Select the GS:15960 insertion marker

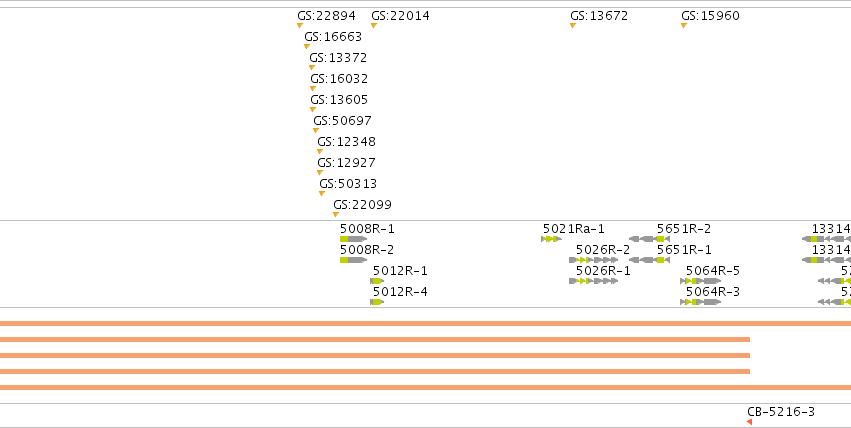(x=684, y=25)
